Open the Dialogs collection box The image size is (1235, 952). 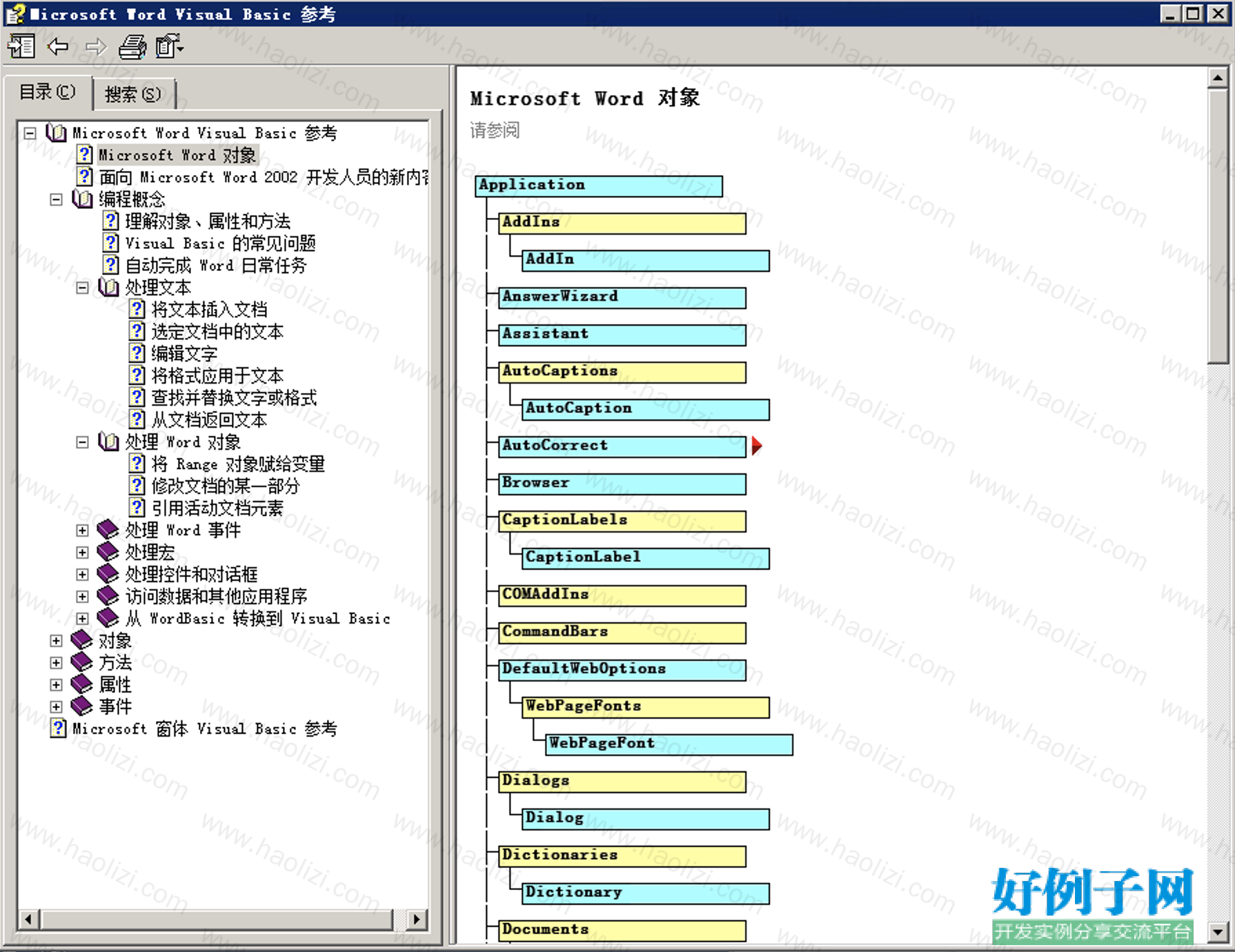tap(622, 782)
